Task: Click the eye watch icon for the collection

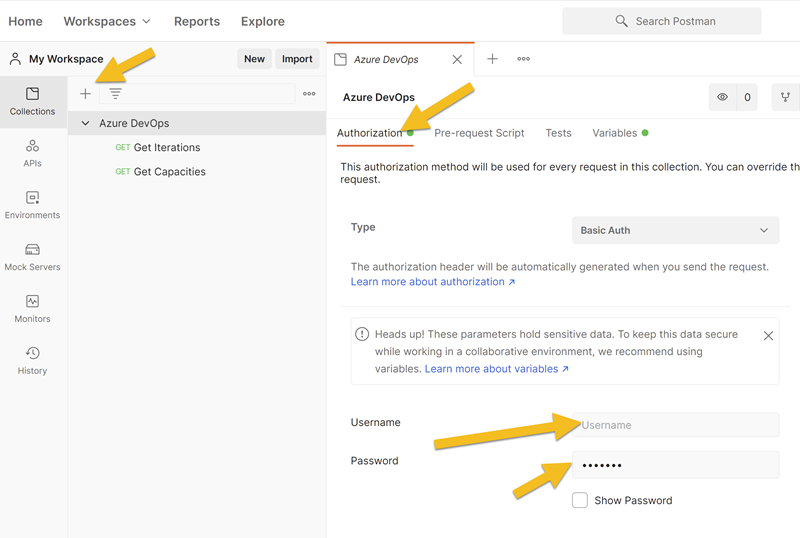Action: [x=722, y=98]
